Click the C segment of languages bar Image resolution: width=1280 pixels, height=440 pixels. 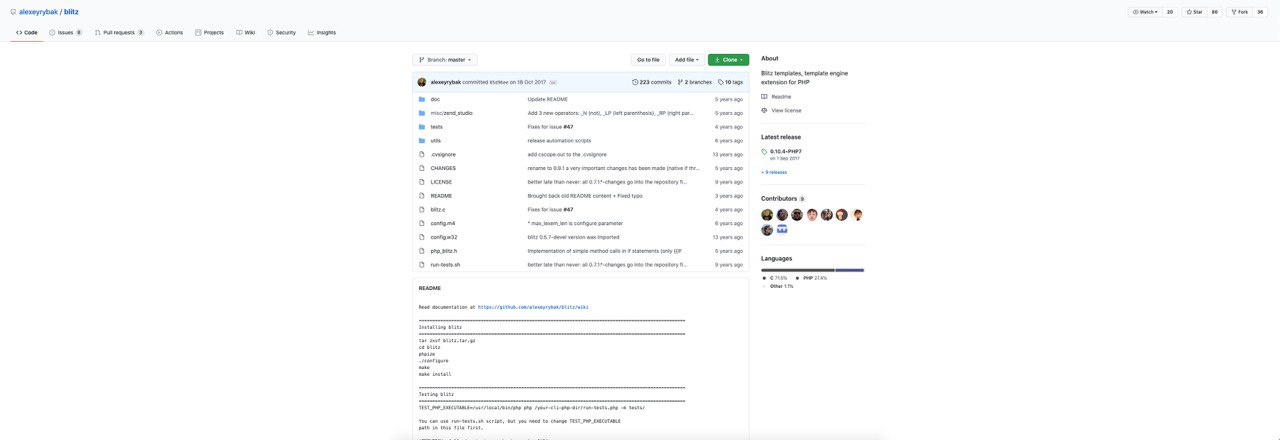[x=798, y=270]
